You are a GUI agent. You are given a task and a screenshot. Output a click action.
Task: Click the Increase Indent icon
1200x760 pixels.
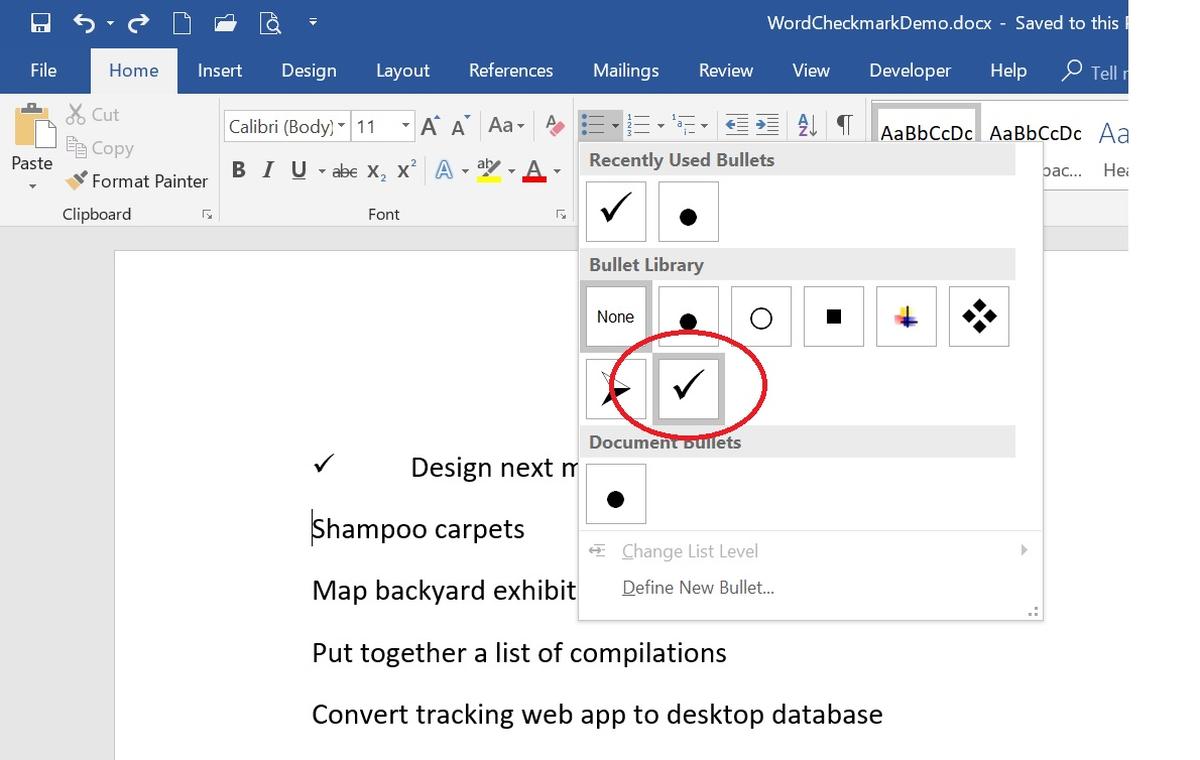tap(767, 124)
